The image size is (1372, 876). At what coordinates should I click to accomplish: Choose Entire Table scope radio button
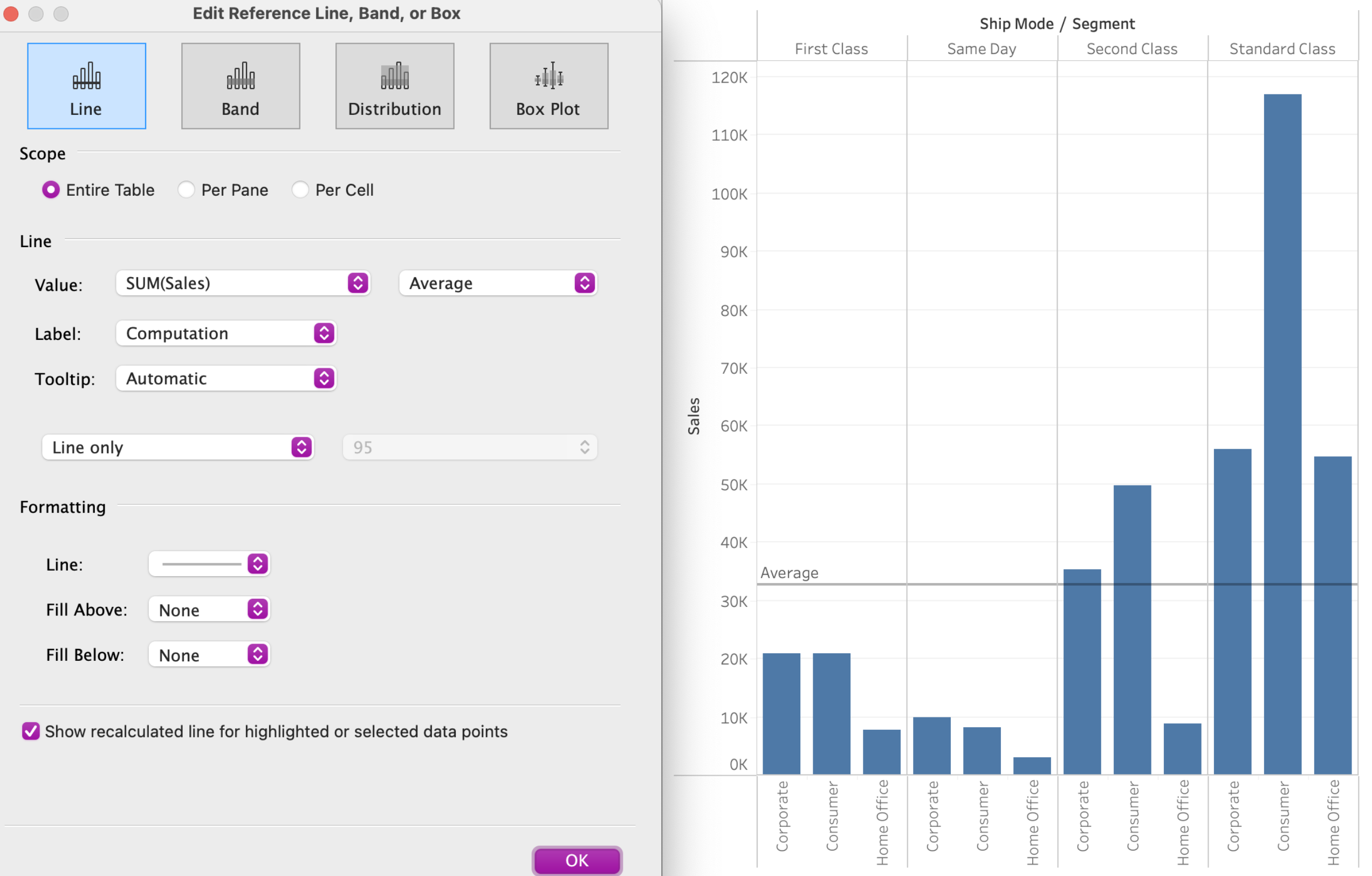51,190
